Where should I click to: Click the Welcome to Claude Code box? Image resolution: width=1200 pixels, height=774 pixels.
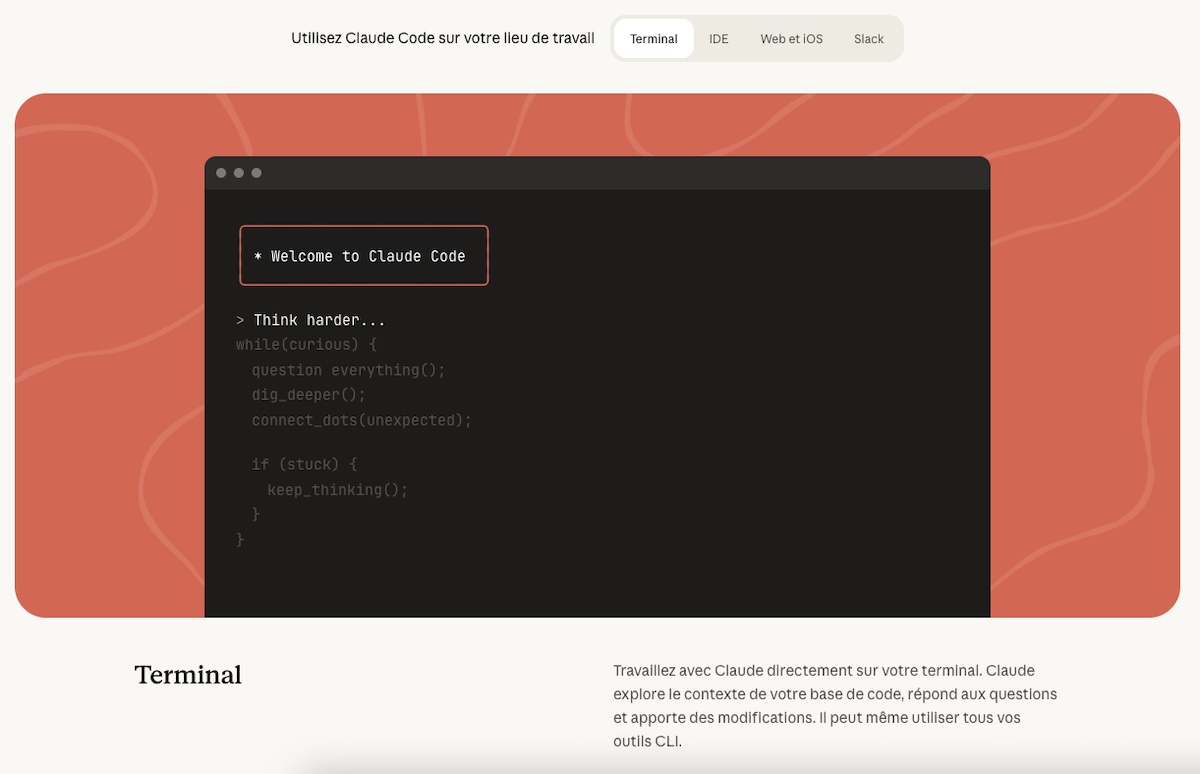364,256
